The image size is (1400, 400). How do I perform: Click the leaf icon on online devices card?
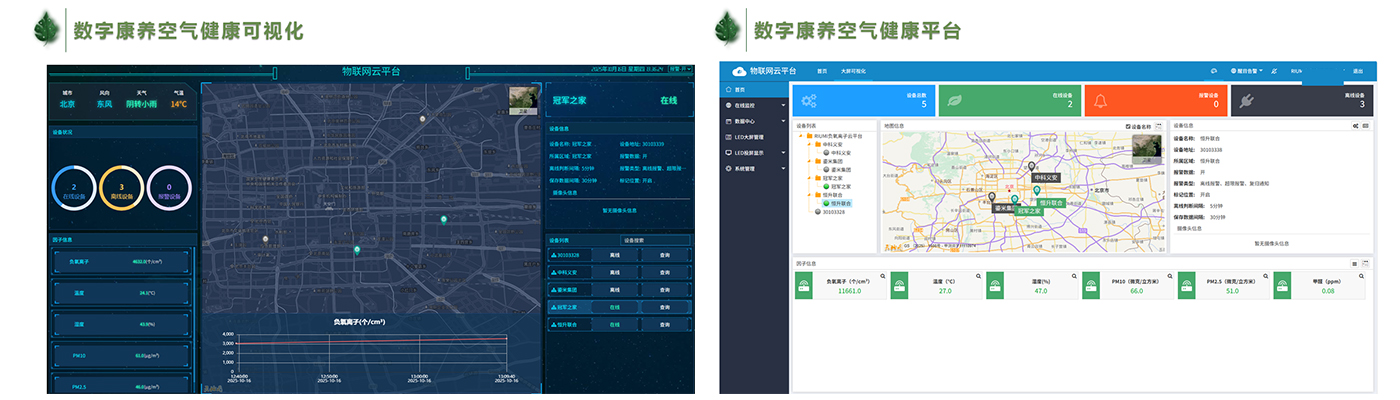pyautogui.click(x=955, y=101)
